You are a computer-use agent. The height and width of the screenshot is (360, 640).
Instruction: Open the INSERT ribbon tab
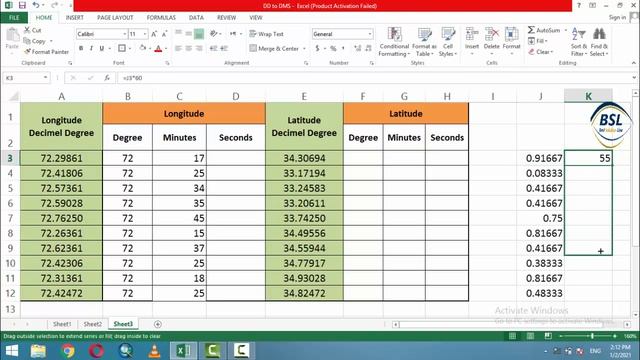pos(75,18)
